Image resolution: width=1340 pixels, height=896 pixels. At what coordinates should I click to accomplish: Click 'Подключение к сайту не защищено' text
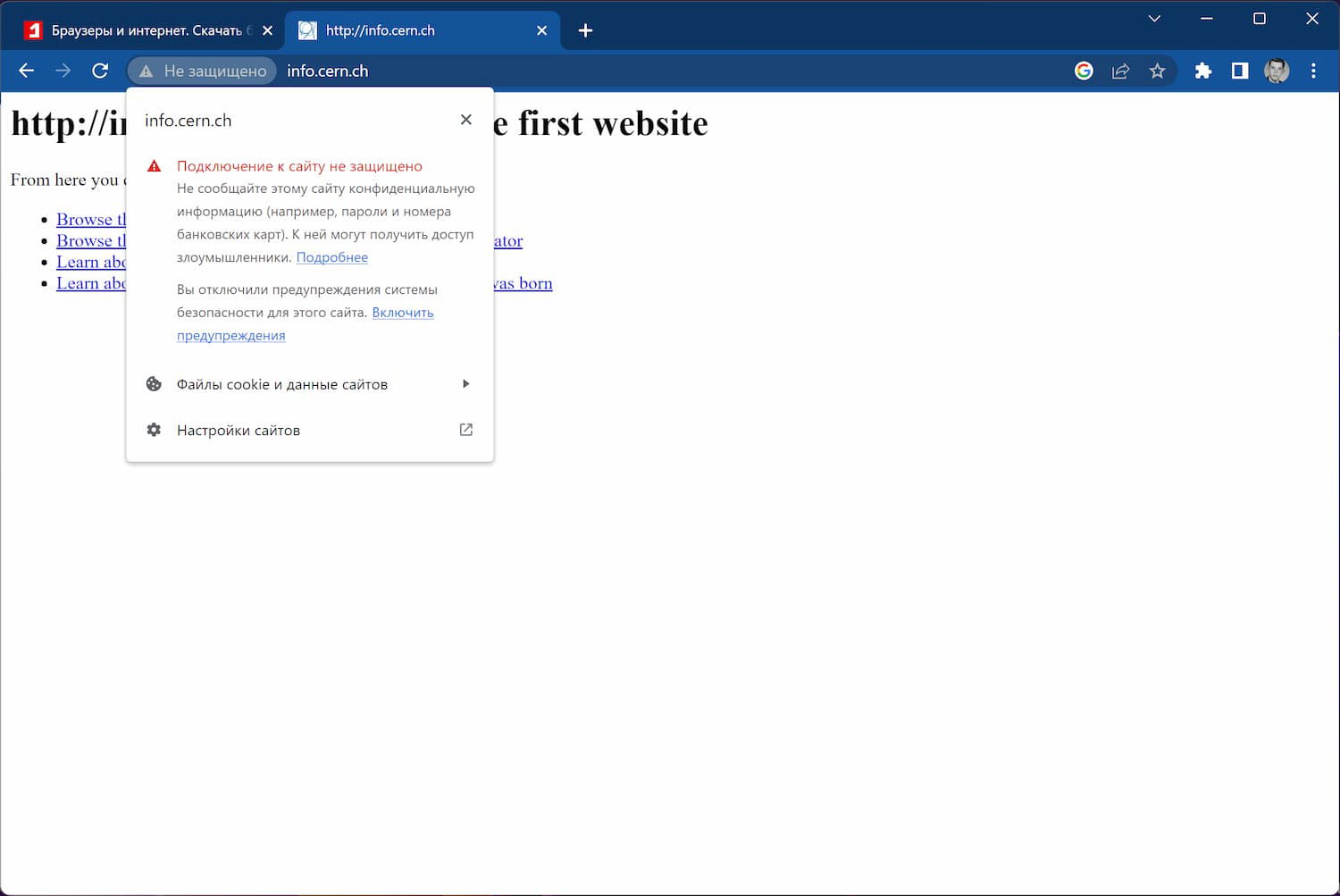(x=299, y=166)
